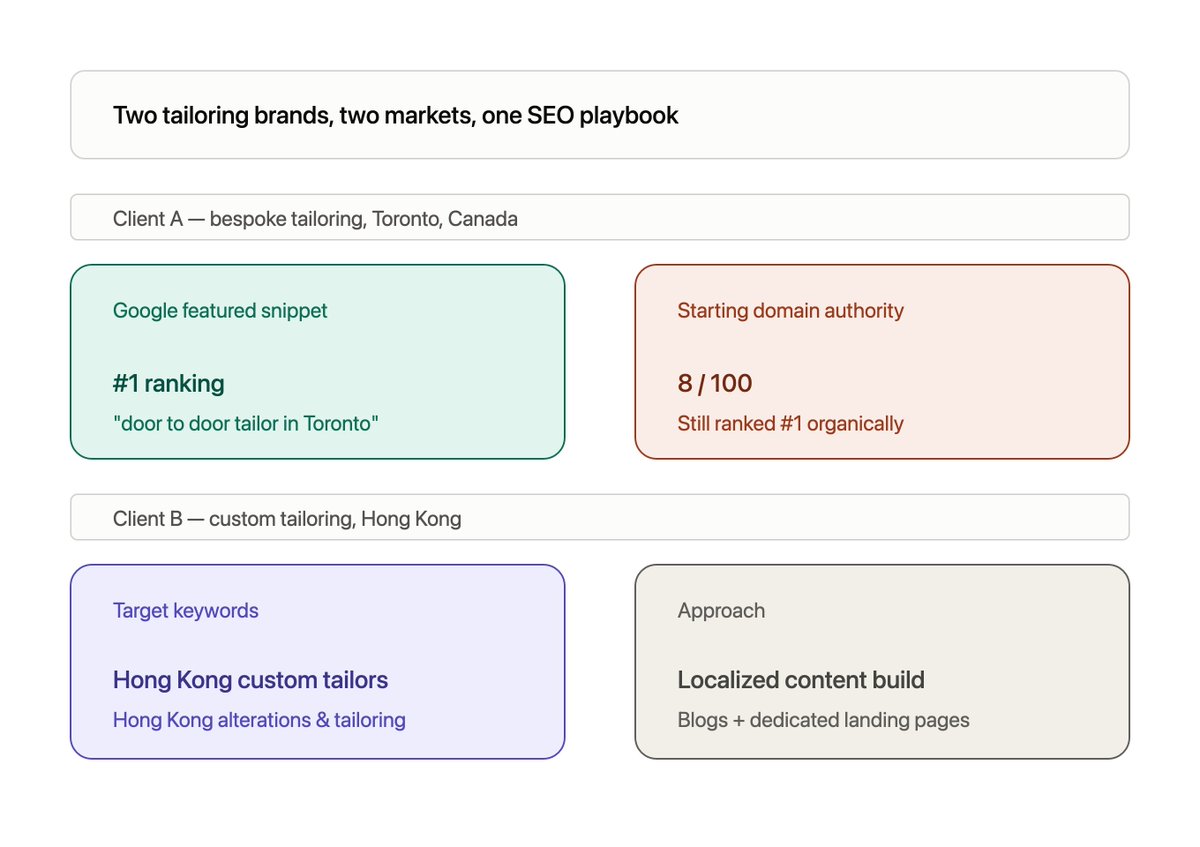Click the 'Hong Kong custom tailors' heading
The image size is (1200, 847).
coord(250,680)
